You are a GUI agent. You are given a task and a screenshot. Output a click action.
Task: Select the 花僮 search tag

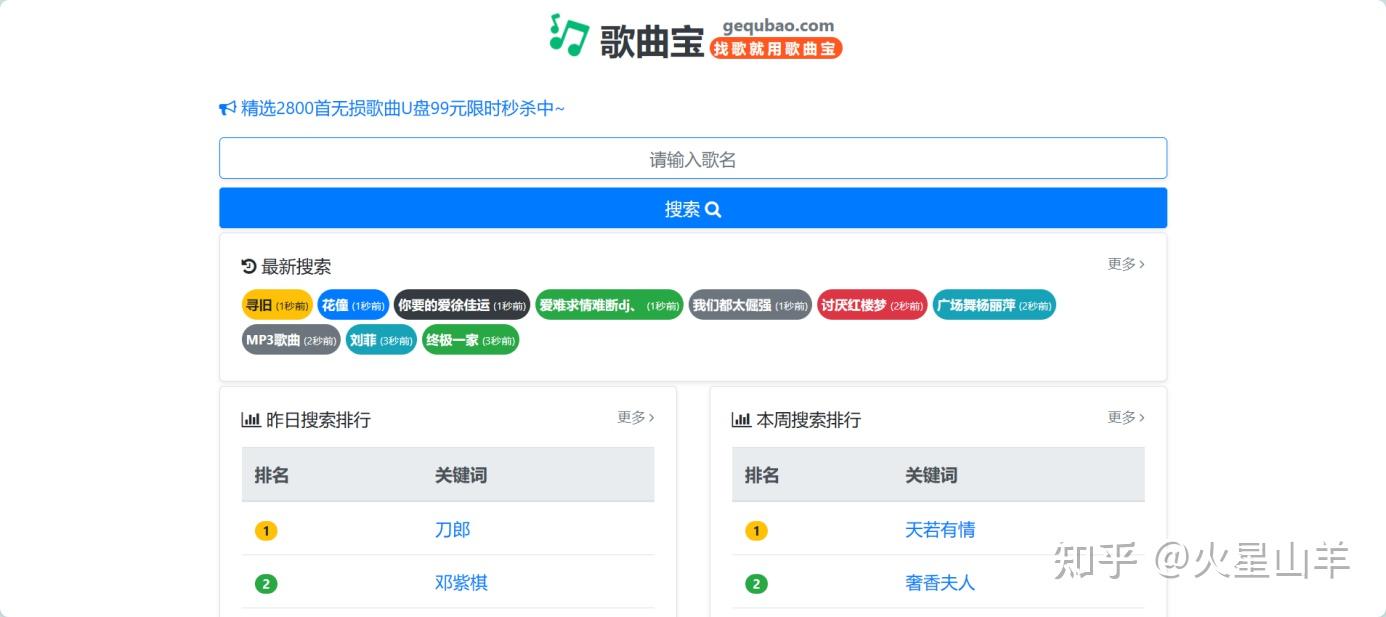click(352, 305)
